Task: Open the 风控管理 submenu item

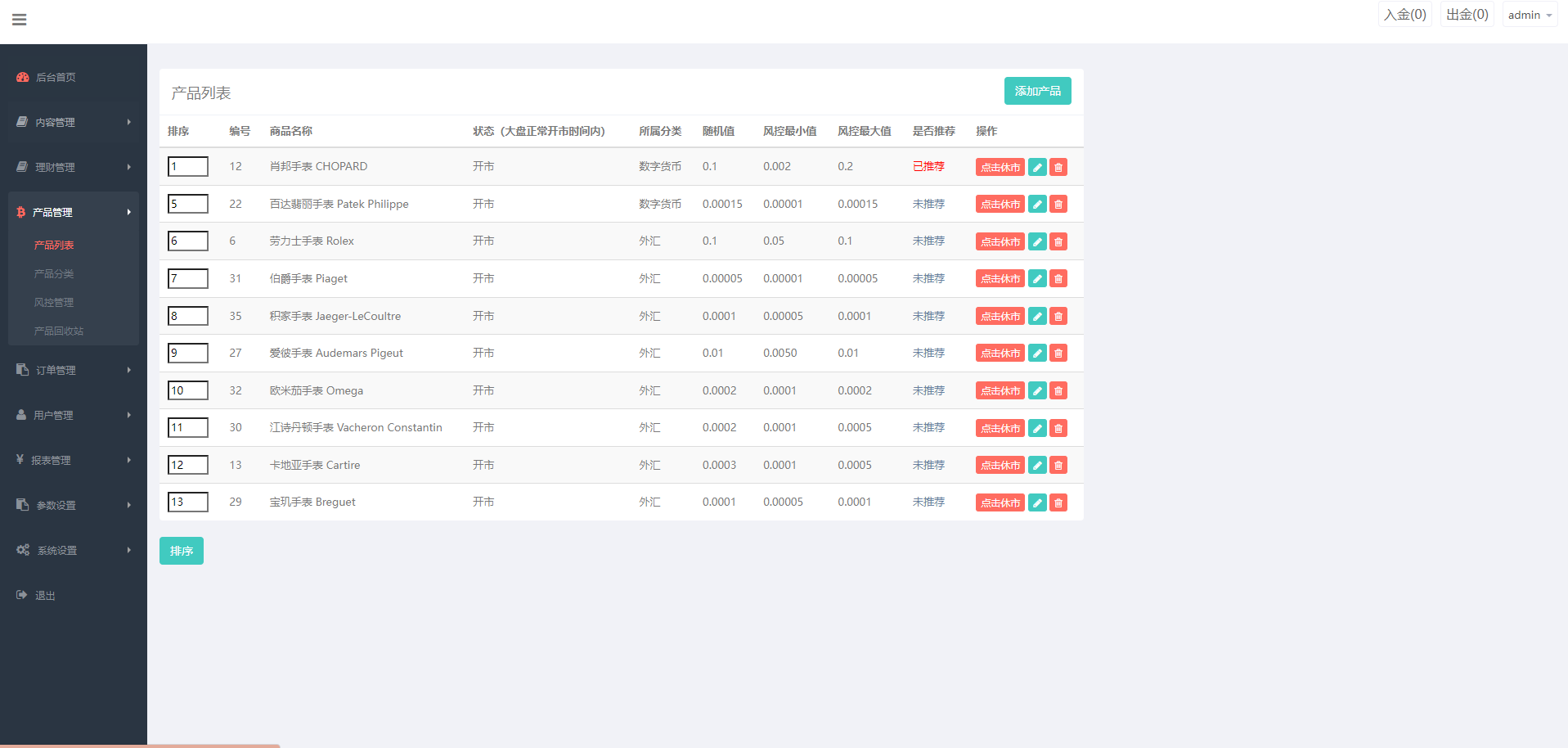Action: tap(54, 302)
